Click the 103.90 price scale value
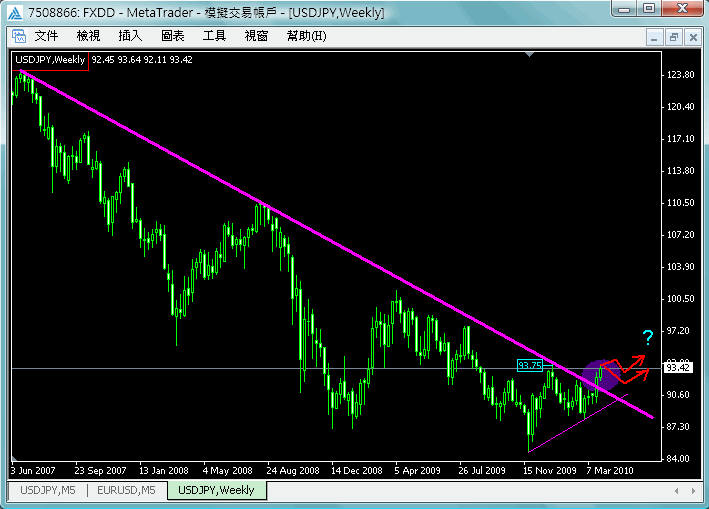 pos(681,267)
